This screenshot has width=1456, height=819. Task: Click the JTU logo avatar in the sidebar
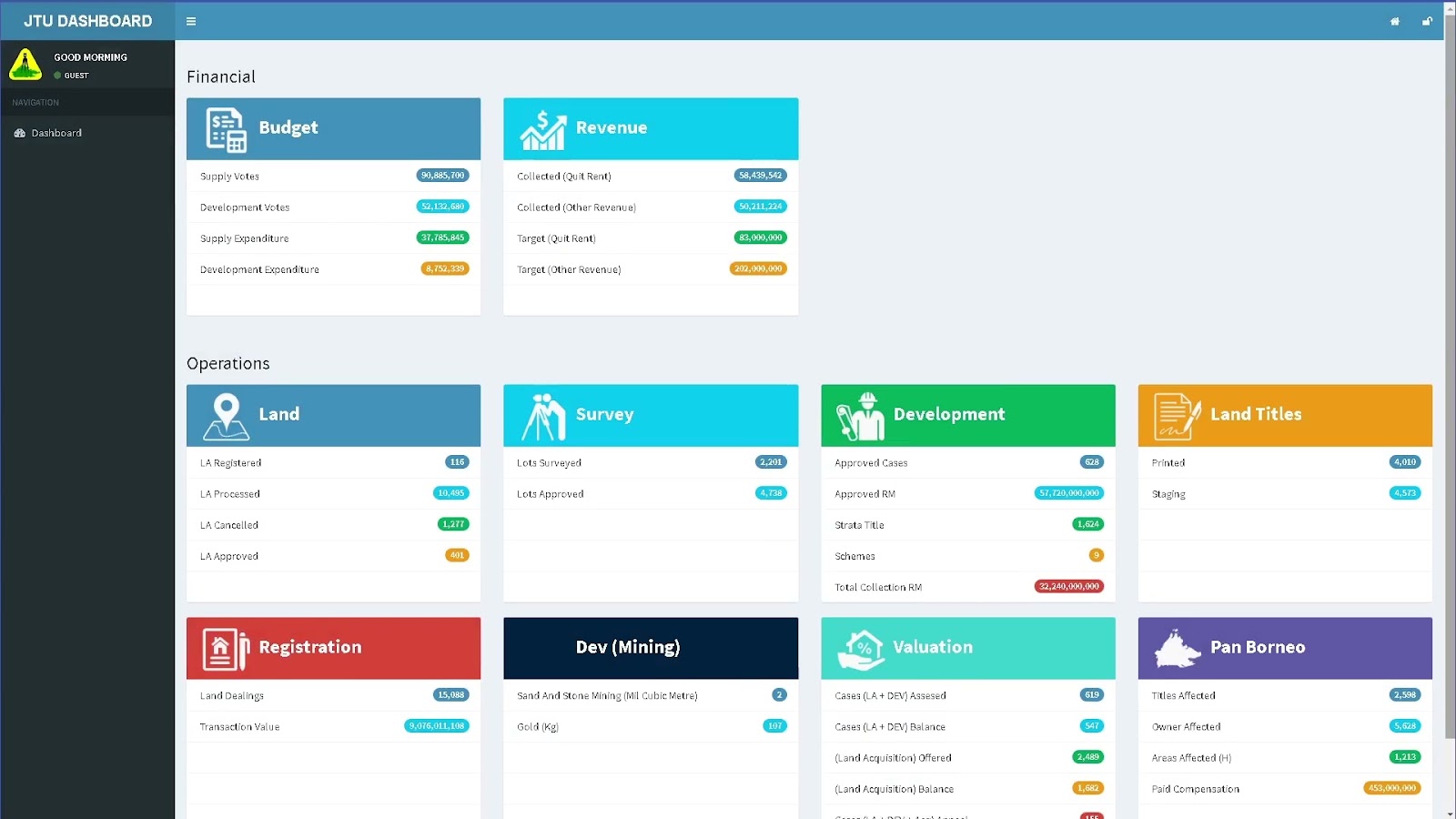pyautogui.click(x=25, y=65)
